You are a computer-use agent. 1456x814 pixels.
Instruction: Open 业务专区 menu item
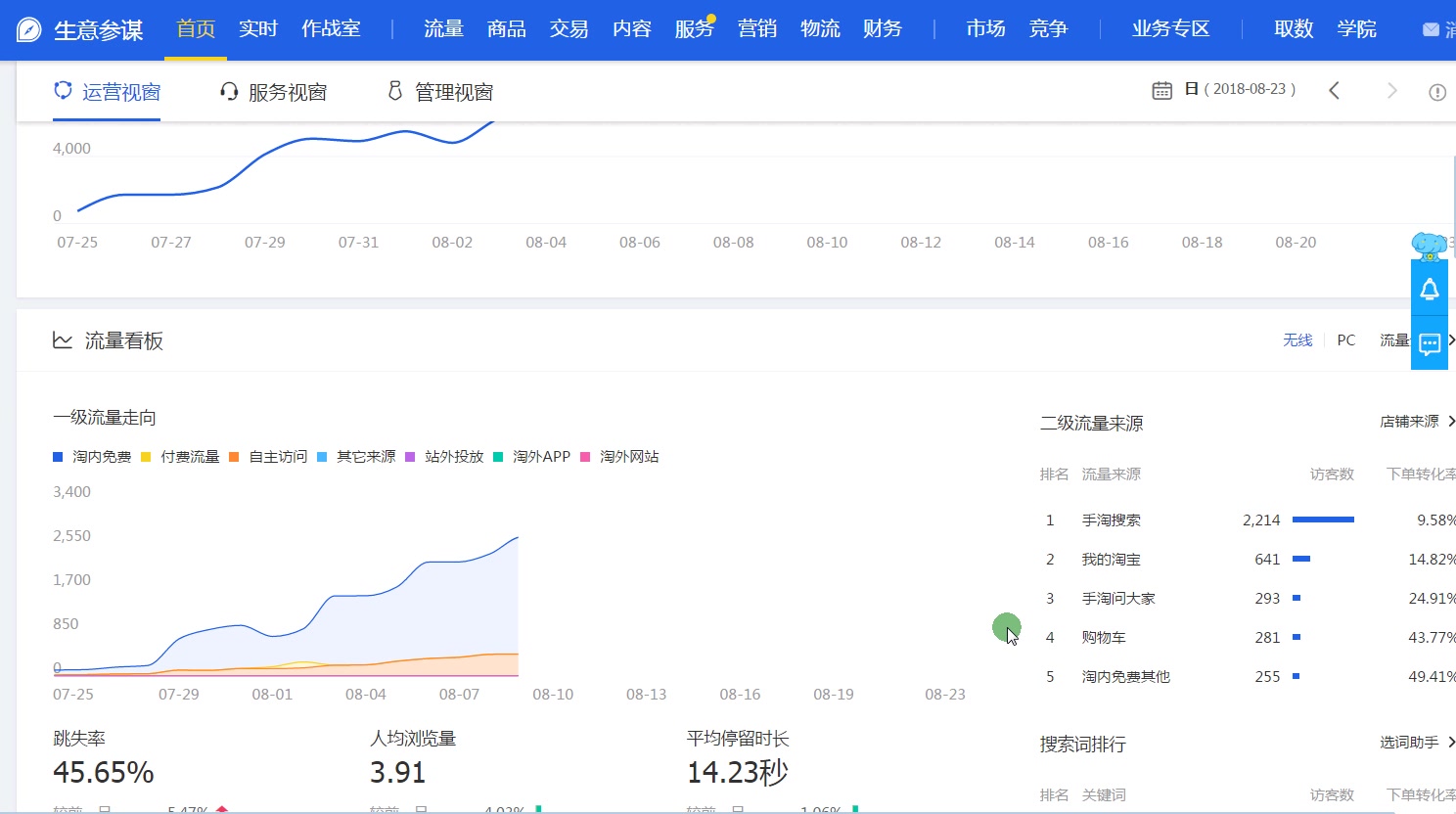tap(1171, 29)
